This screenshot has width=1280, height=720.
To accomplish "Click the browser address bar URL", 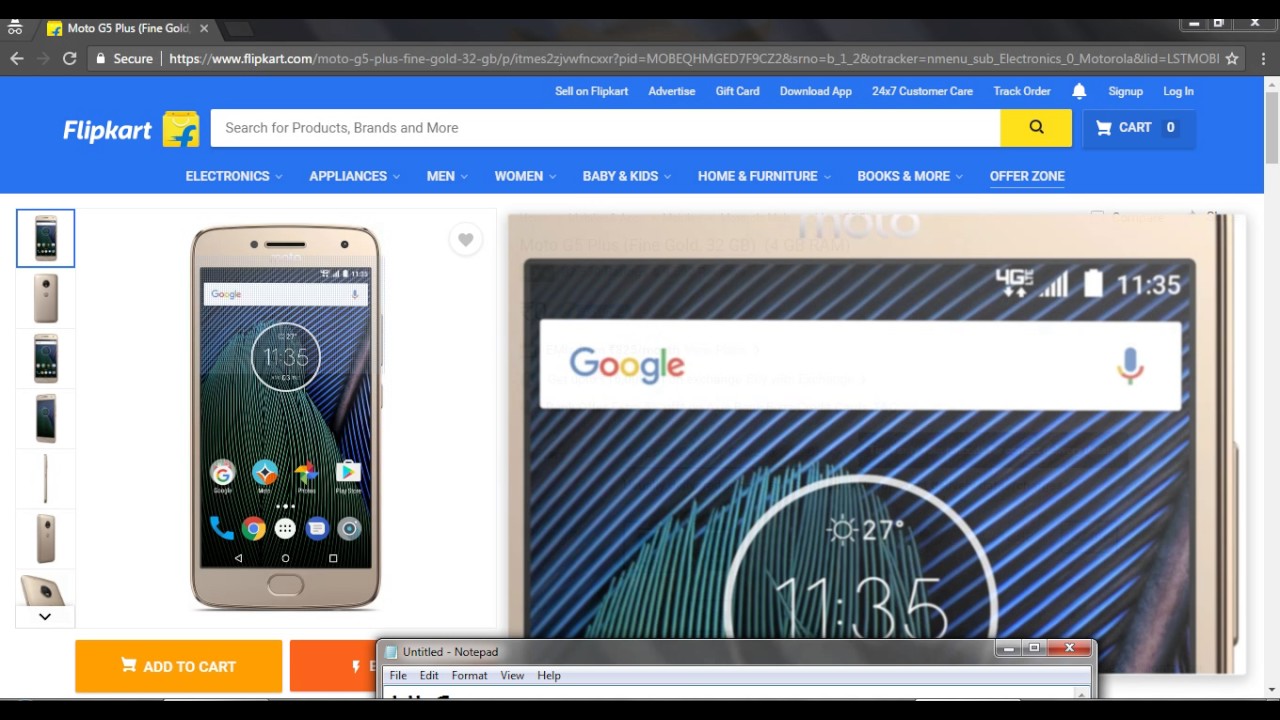I will pos(694,59).
